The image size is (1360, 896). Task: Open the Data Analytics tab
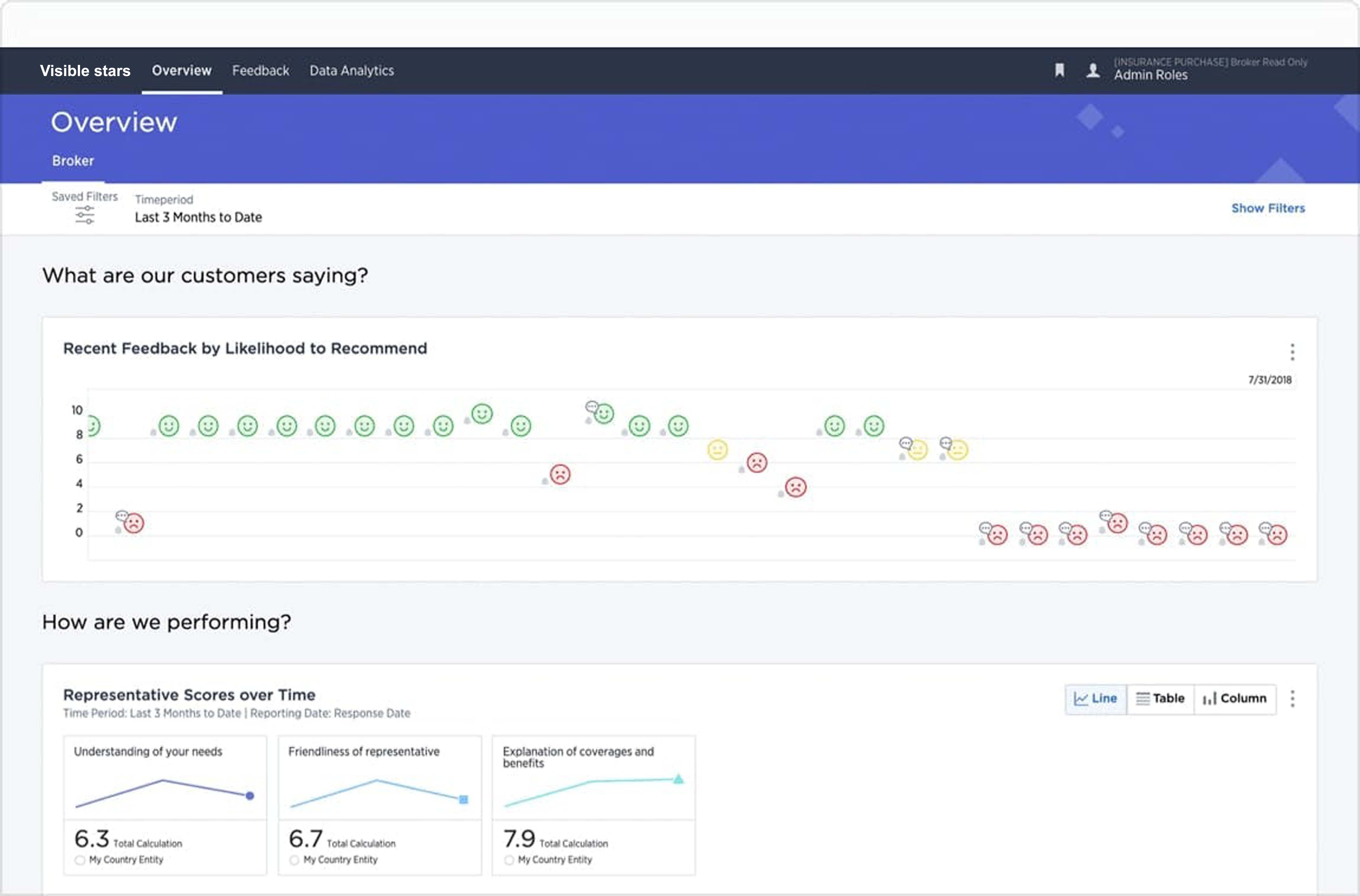coord(351,70)
